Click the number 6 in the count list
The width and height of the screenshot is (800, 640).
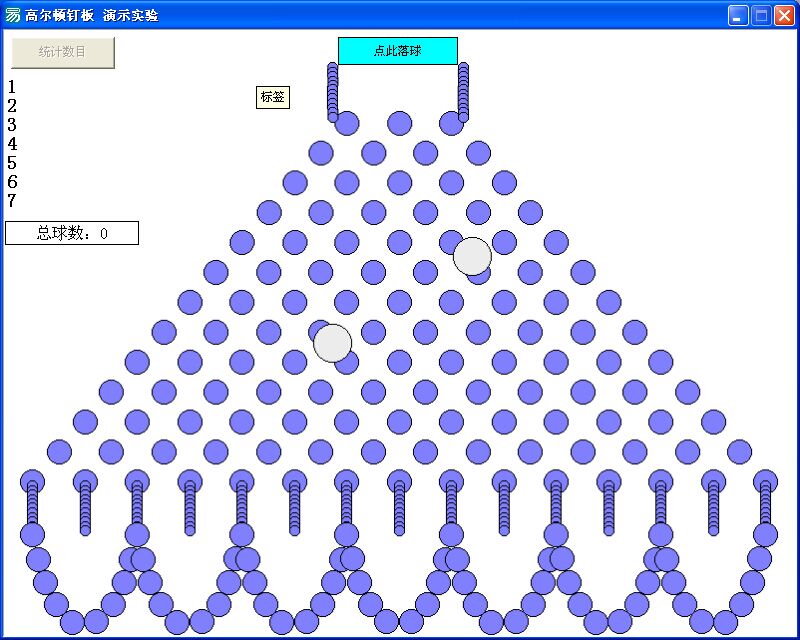click(12, 182)
